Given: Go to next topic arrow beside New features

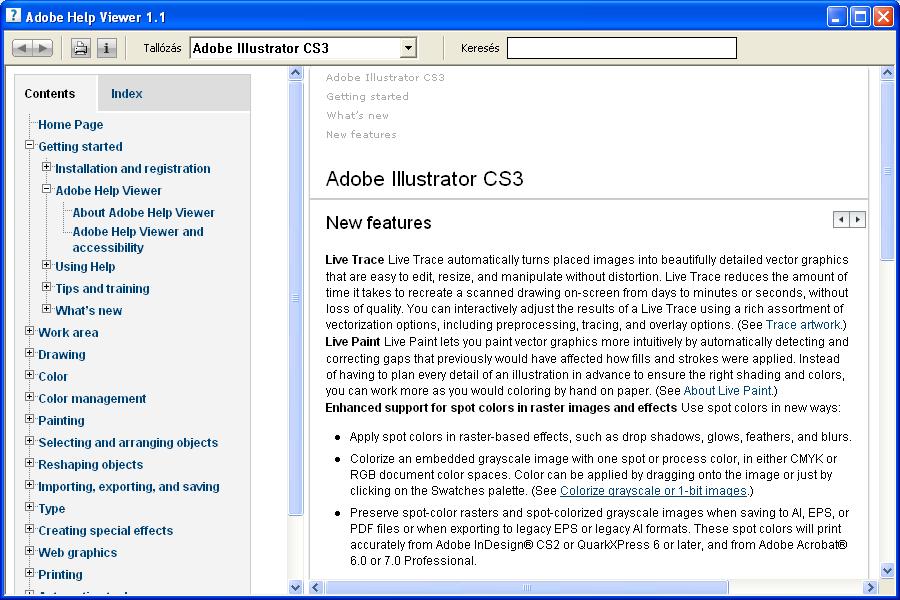Looking at the screenshot, I should coord(858,219).
